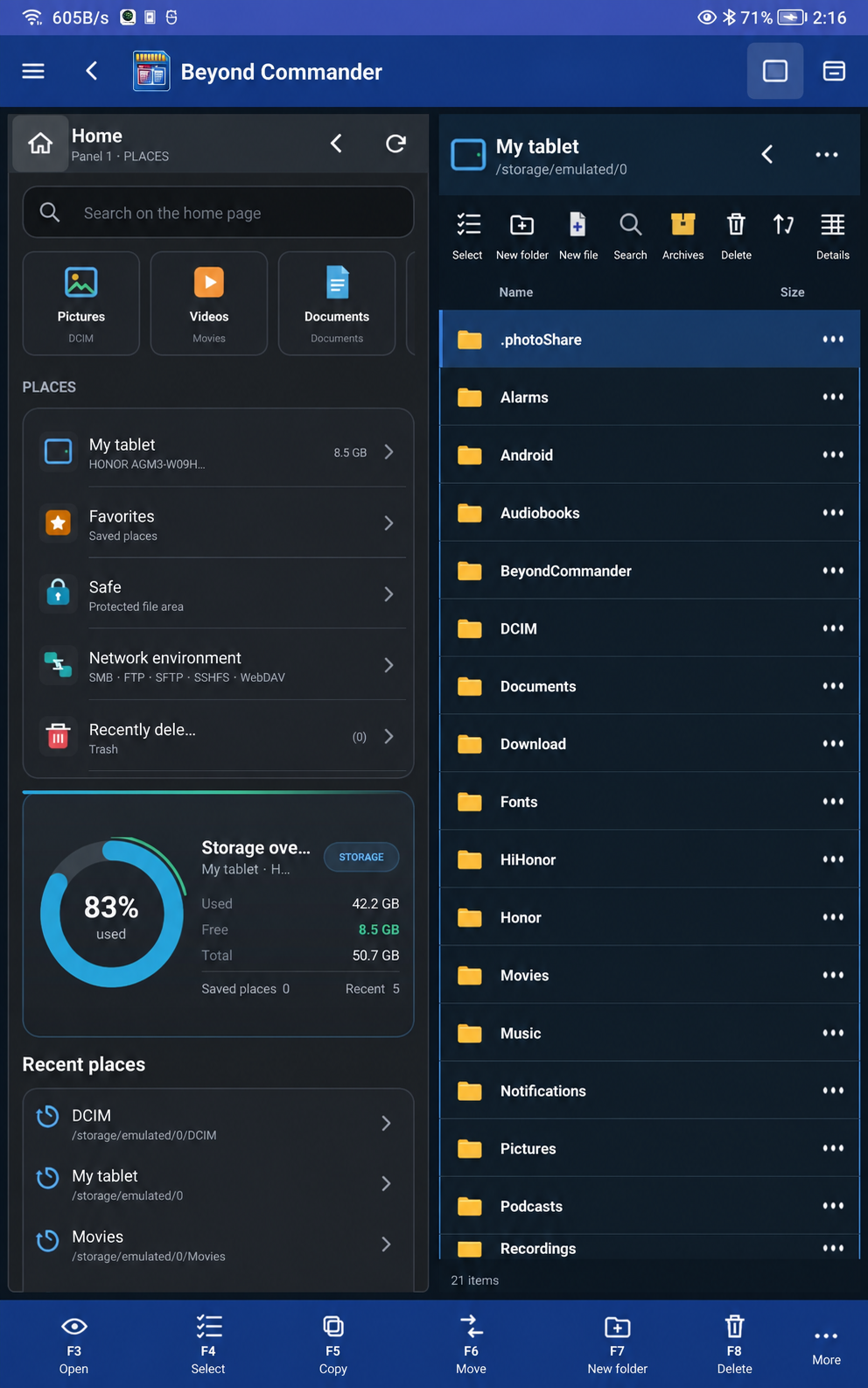Open the Alarms folder
This screenshot has width=868, height=1388.
650,397
